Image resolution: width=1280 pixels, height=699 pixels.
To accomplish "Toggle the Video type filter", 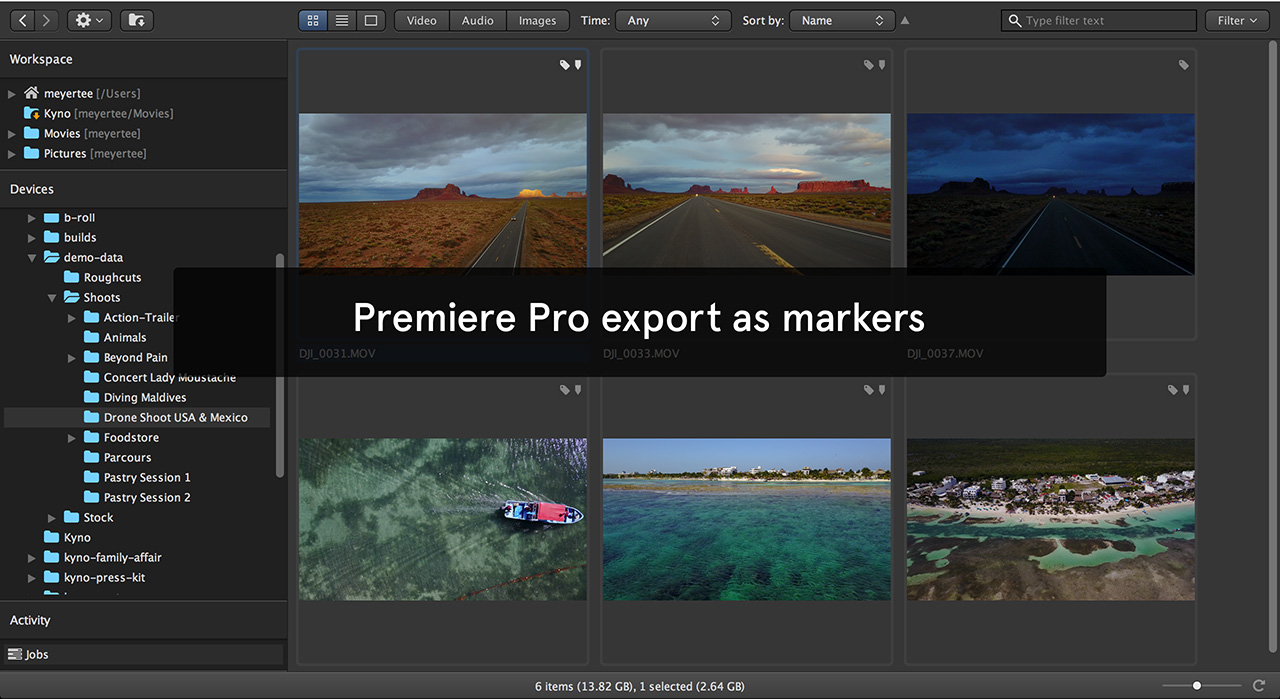I will 421,20.
